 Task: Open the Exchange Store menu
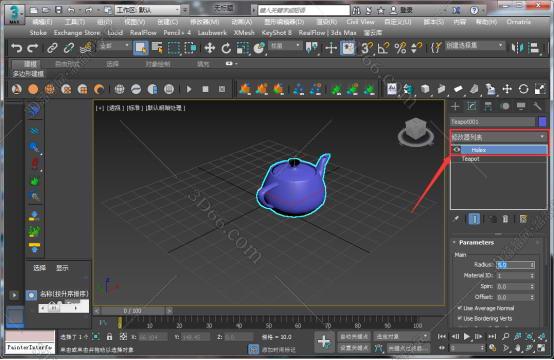[x=77, y=33]
